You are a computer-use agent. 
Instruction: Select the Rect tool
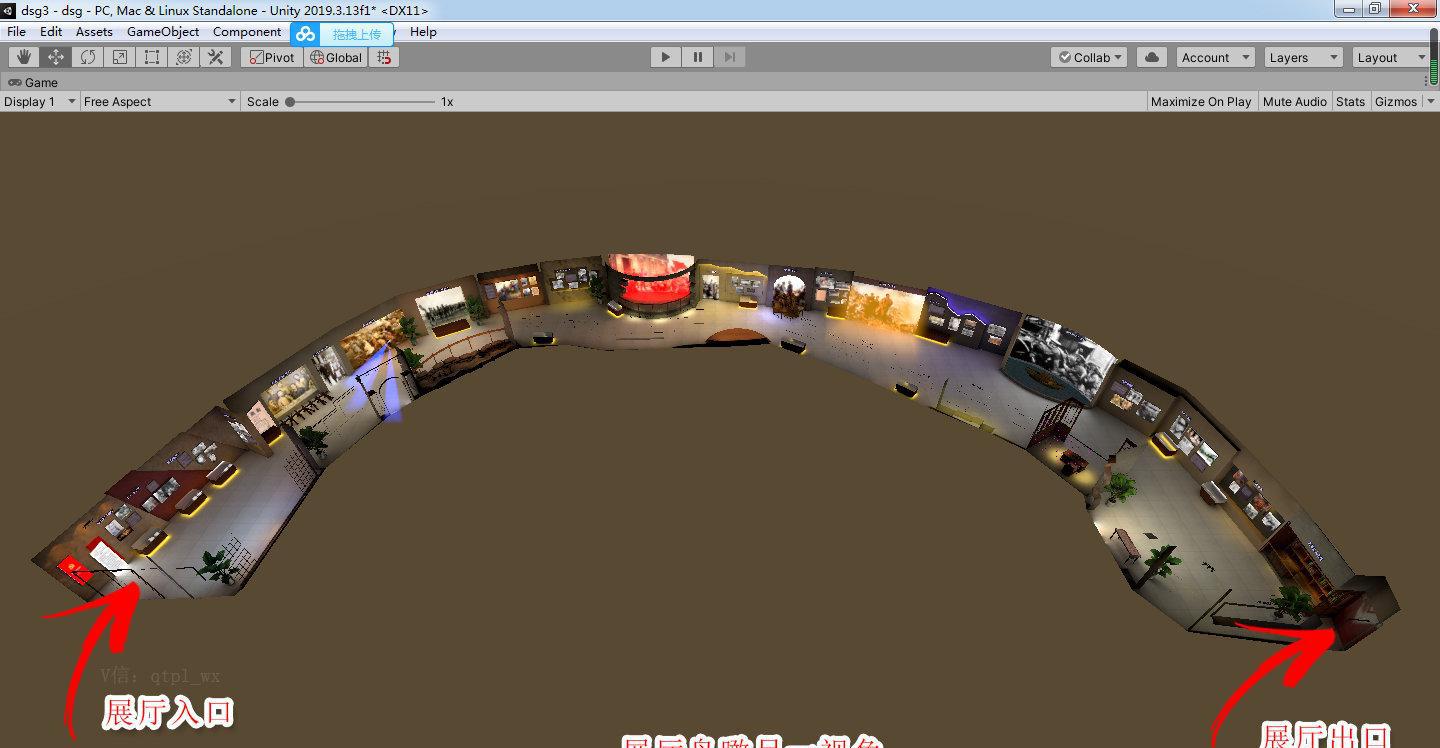tap(152, 57)
